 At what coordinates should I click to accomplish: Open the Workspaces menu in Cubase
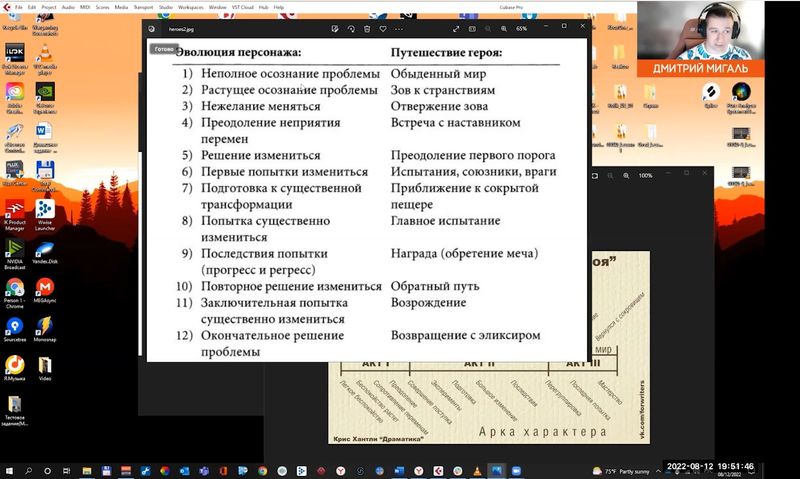tap(191, 7)
